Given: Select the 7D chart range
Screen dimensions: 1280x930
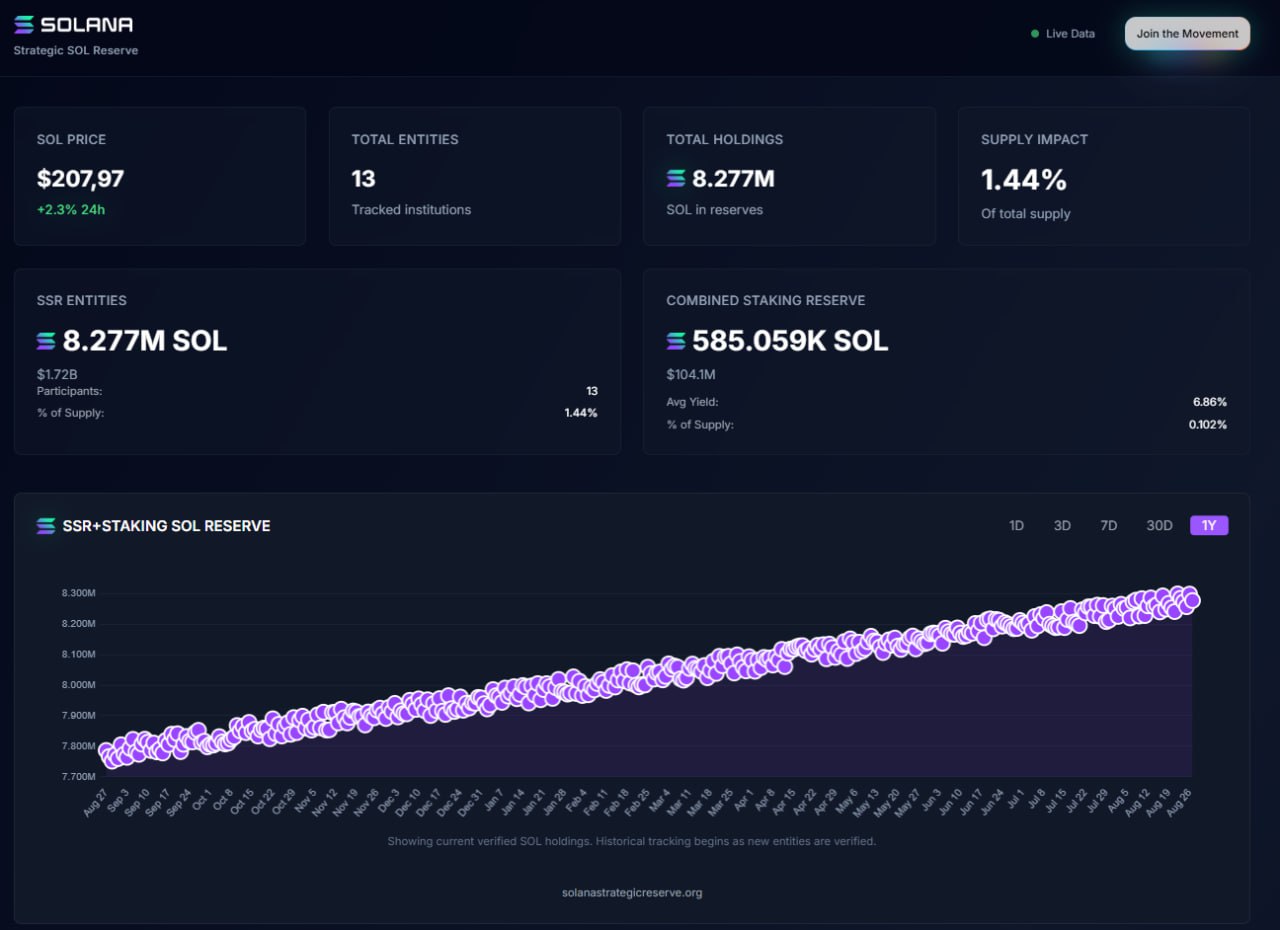Looking at the screenshot, I should tap(1108, 526).
